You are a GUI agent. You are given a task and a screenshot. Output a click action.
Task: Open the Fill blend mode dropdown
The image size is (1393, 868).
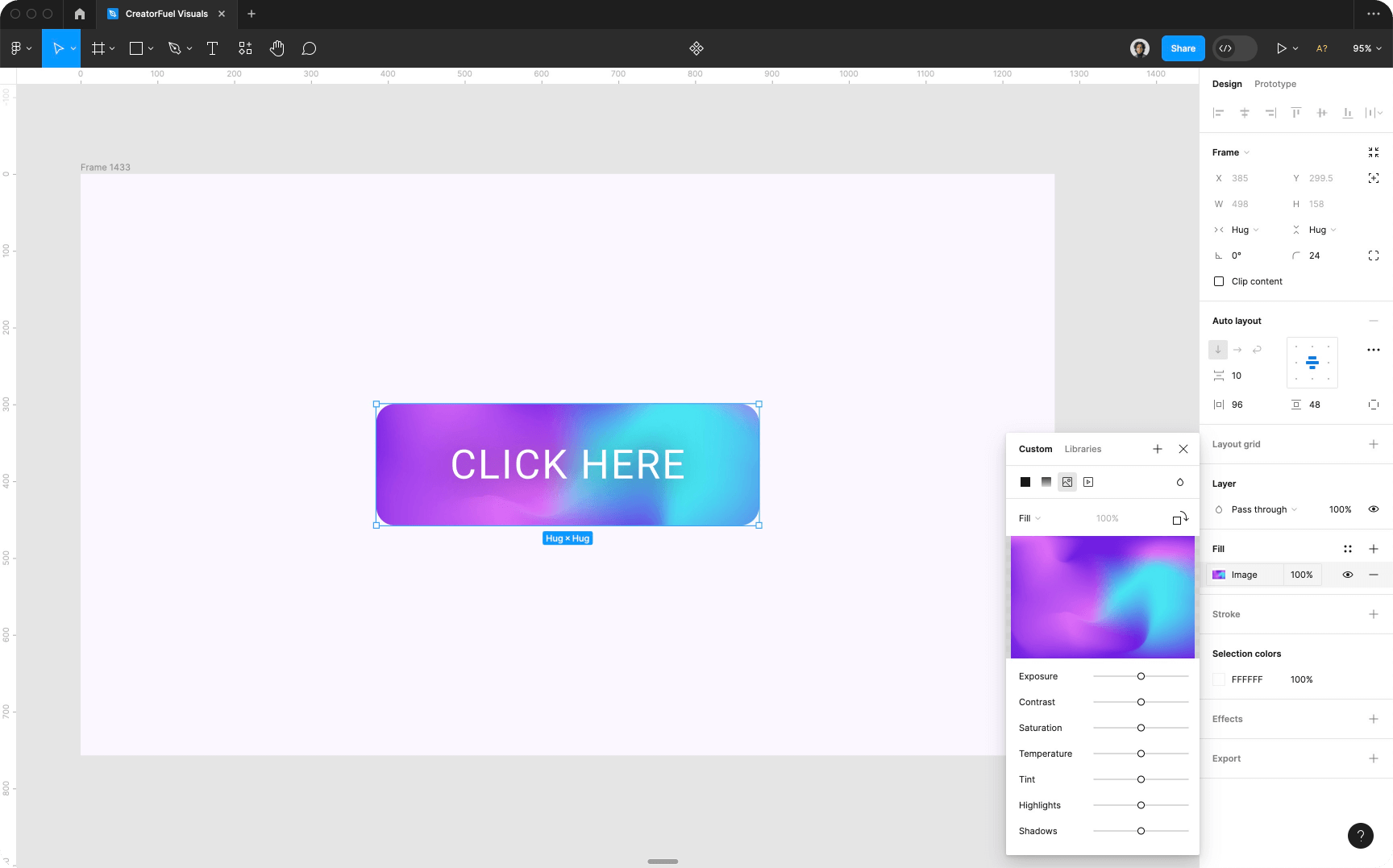1029,518
